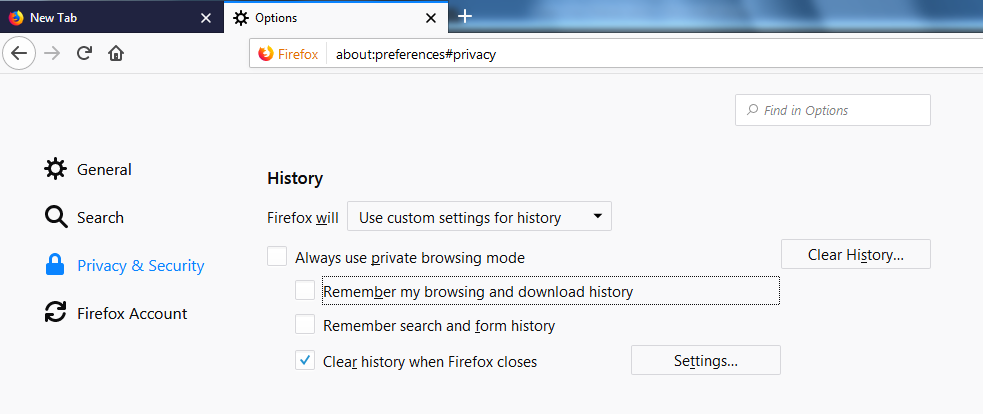Click the forward arrow navigation button
The height and width of the screenshot is (414, 983).
[53, 53]
